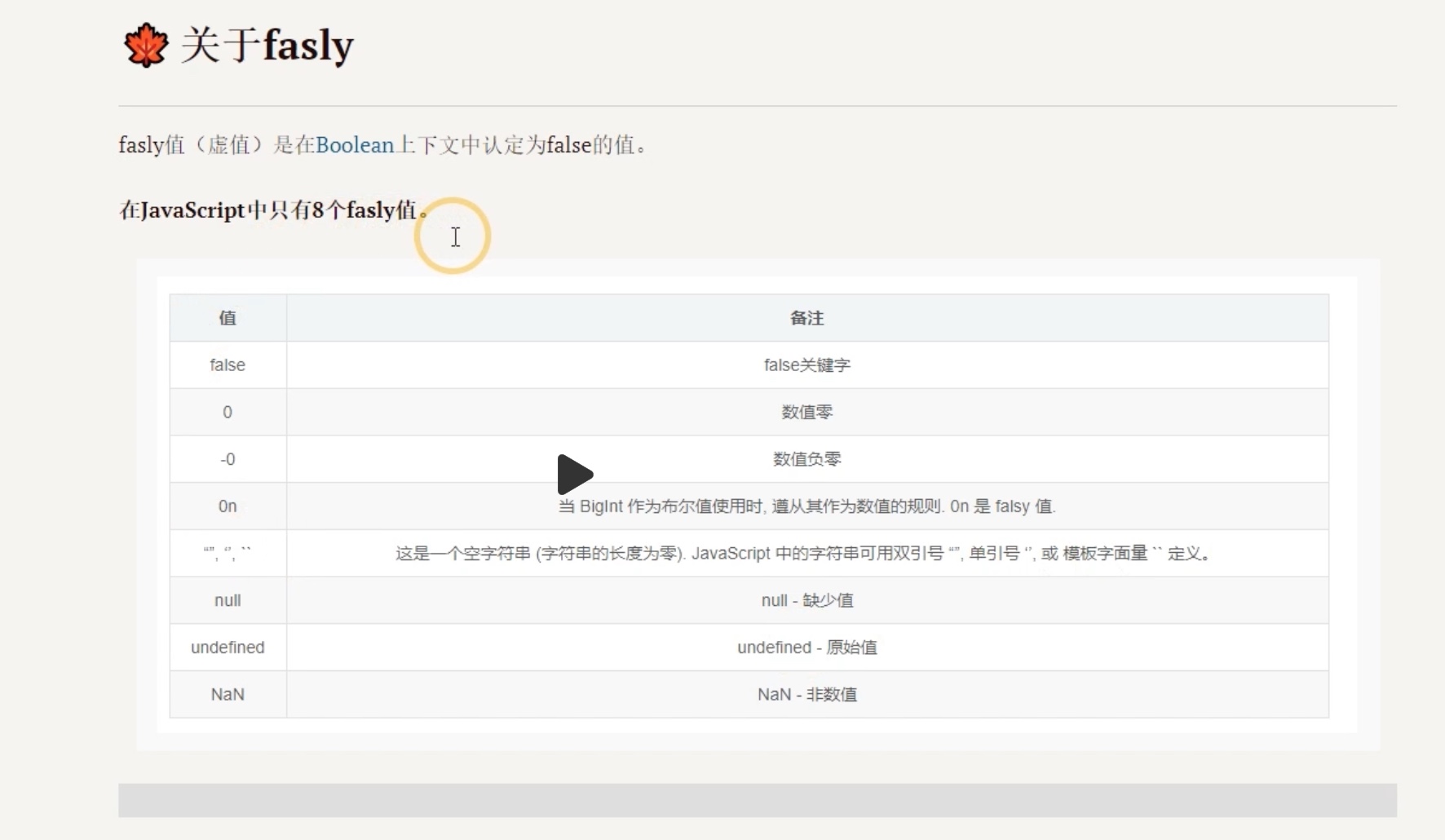The height and width of the screenshot is (840, 1445).
Task: Select the '值' column header
Action: coord(228,318)
